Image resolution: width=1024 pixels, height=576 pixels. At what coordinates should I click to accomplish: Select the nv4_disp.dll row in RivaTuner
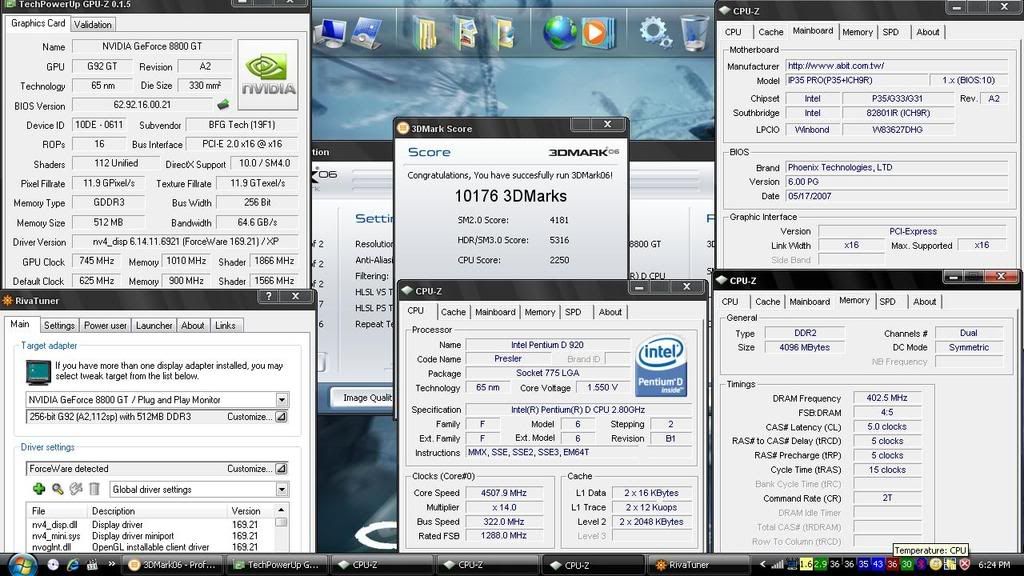pos(150,524)
